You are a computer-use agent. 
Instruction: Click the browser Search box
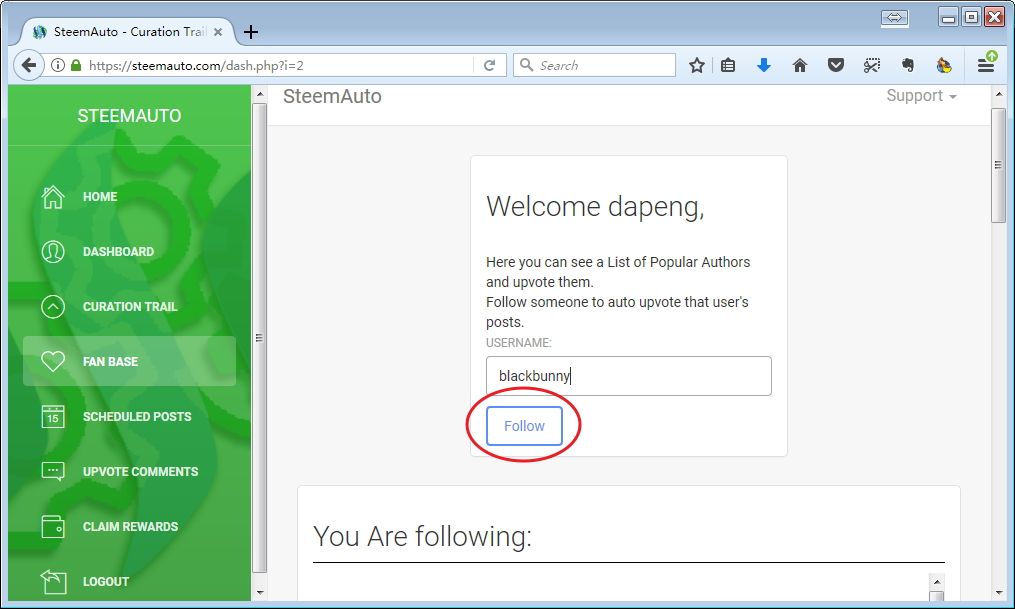tap(594, 65)
